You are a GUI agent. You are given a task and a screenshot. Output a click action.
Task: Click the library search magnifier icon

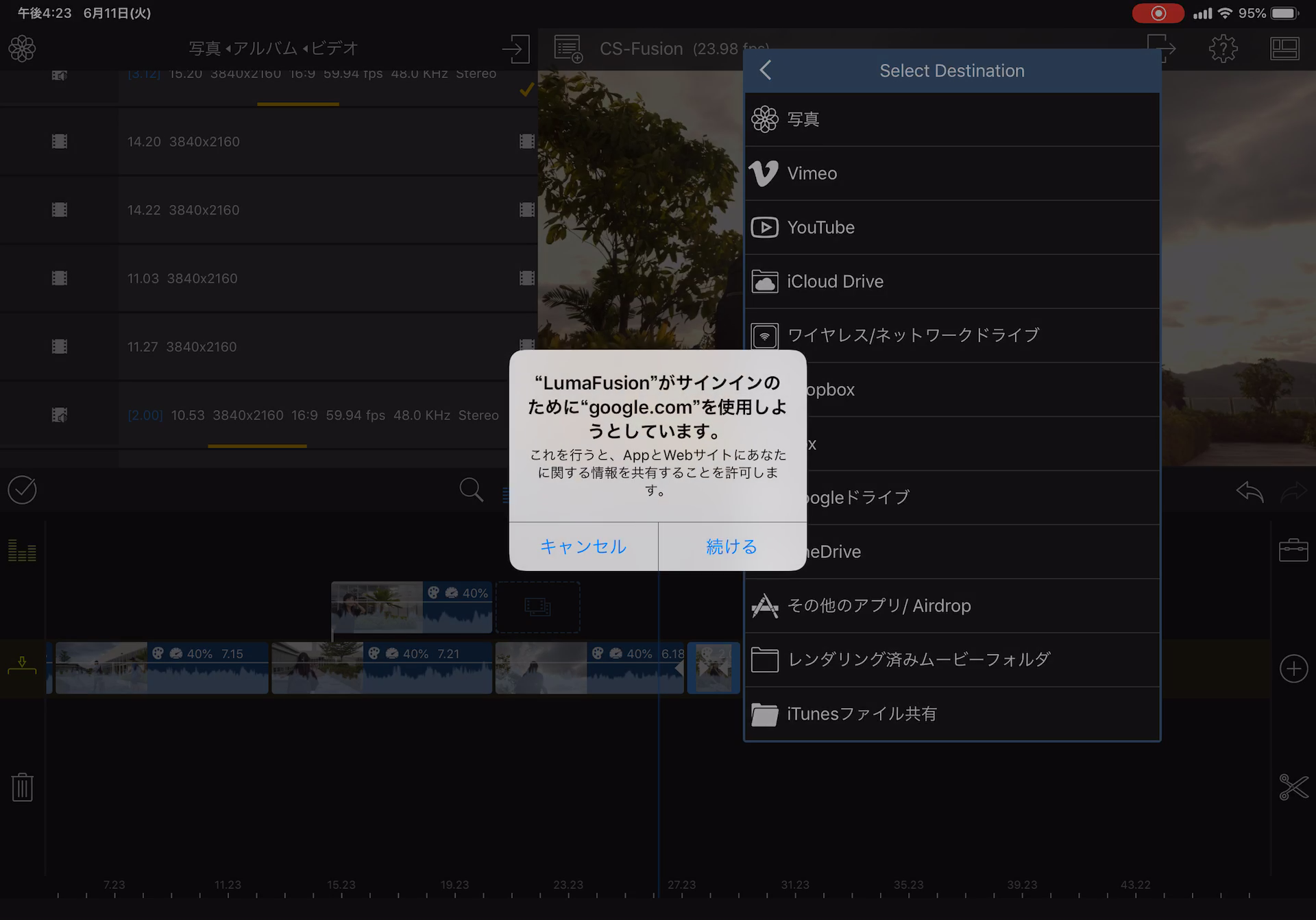pyautogui.click(x=471, y=490)
